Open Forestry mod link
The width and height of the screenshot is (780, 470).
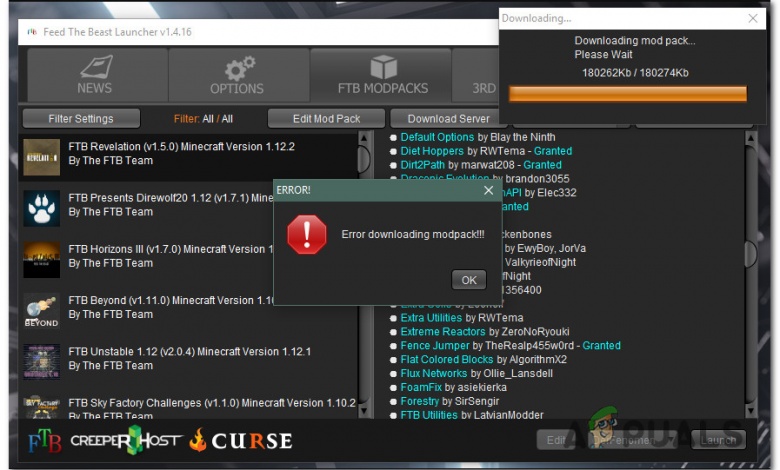(419, 401)
